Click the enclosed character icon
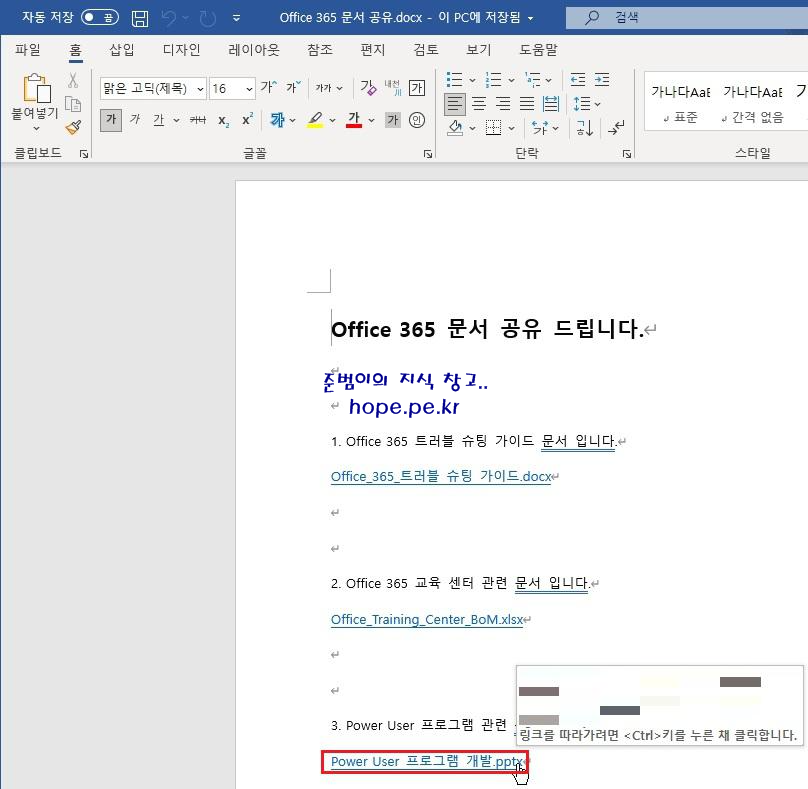The width and height of the screenshot is (808, 789). tap(417, 120)
